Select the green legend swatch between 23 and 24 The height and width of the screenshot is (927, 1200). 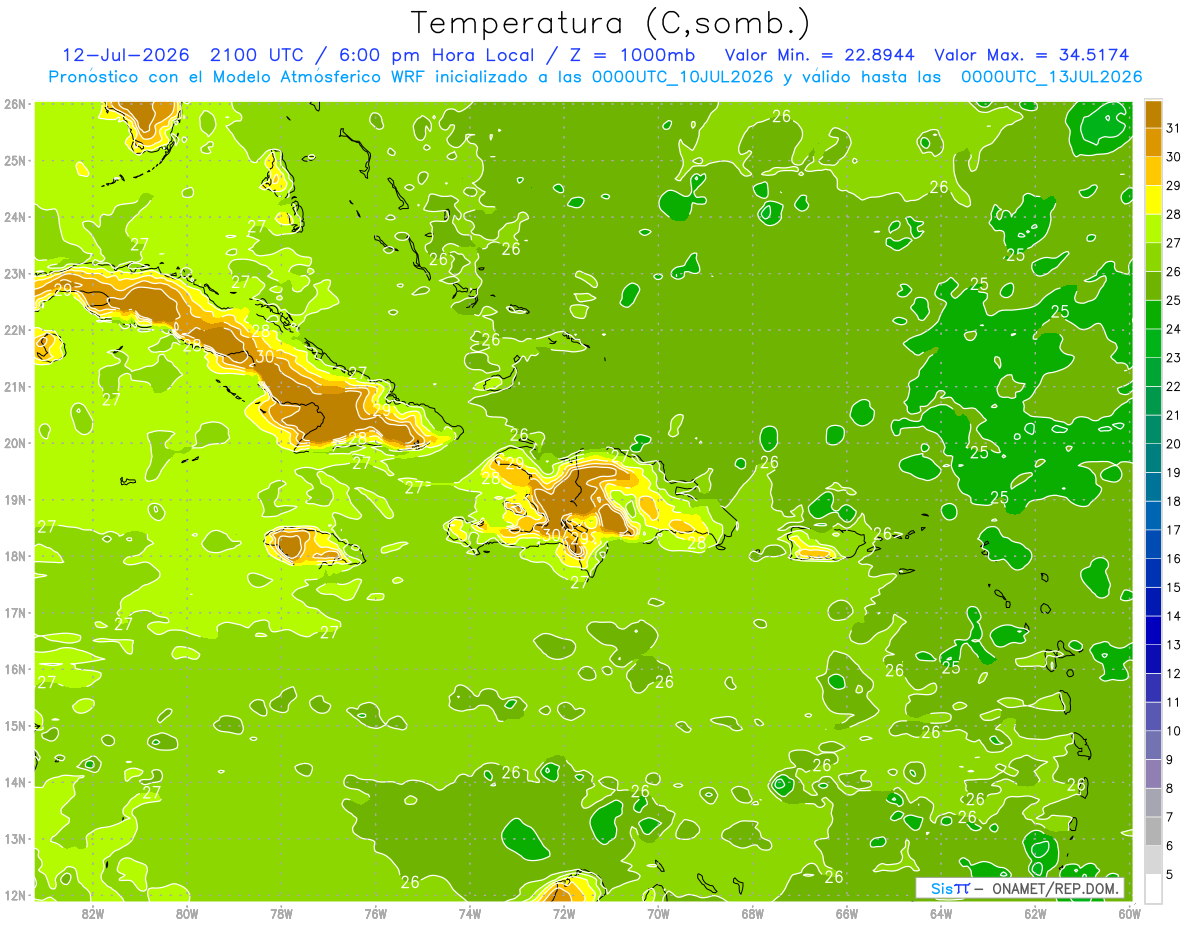1153,343
